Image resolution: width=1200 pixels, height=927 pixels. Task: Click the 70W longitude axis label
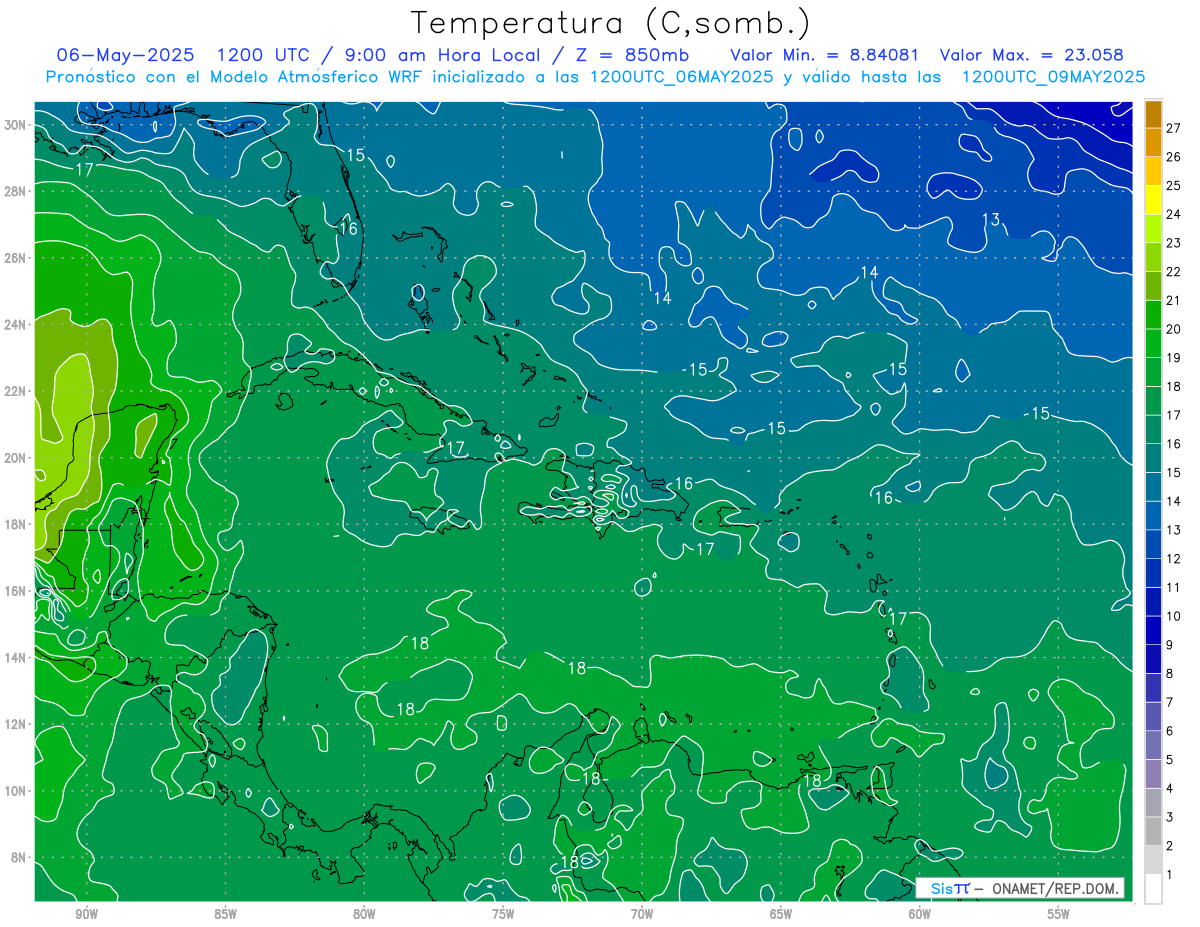click(642, 915)
